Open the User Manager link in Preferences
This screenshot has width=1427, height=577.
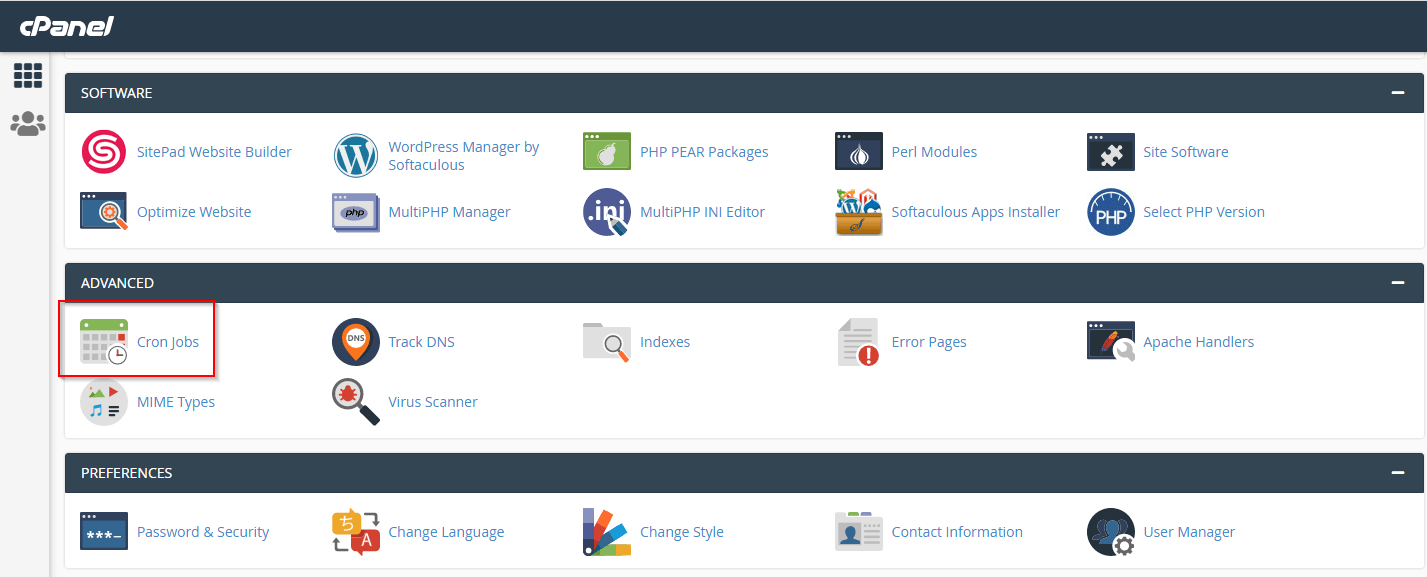click(x=1189, y=532)
